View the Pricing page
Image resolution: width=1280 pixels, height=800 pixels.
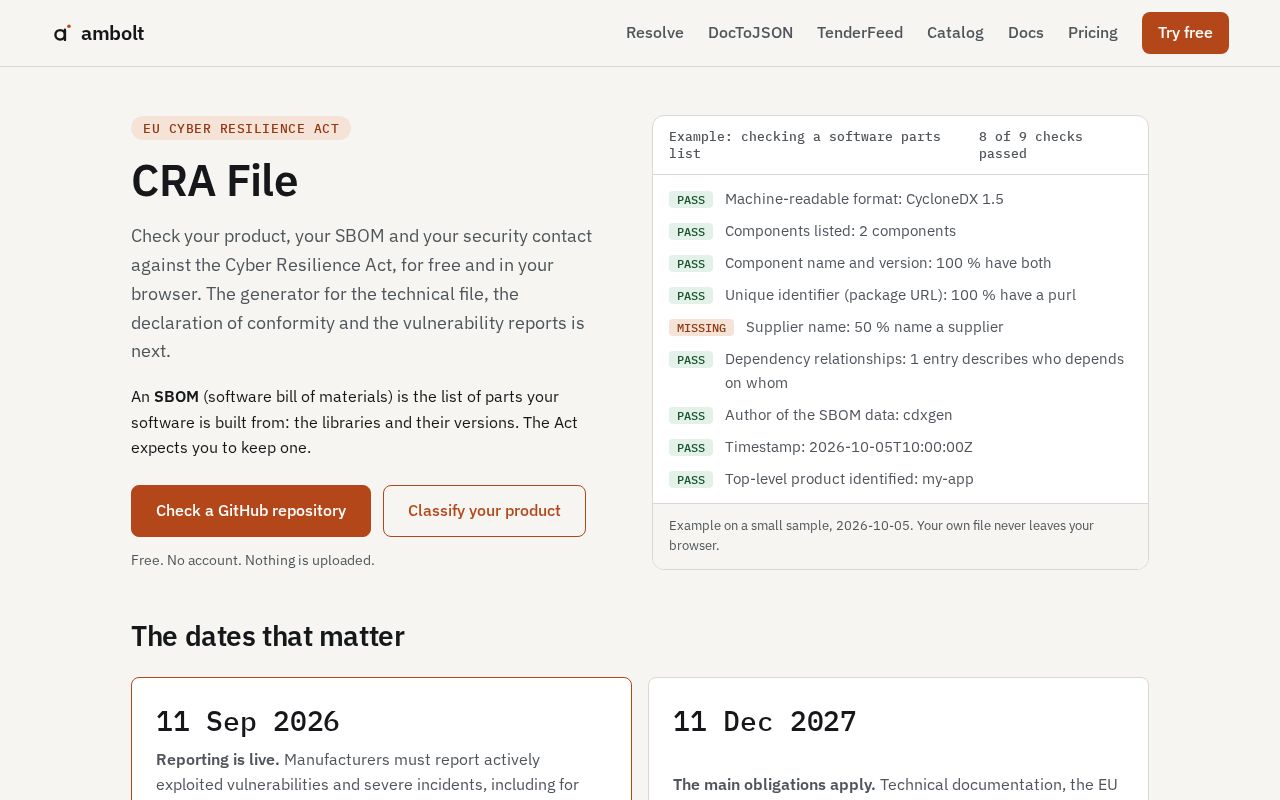click(1093, 33)
